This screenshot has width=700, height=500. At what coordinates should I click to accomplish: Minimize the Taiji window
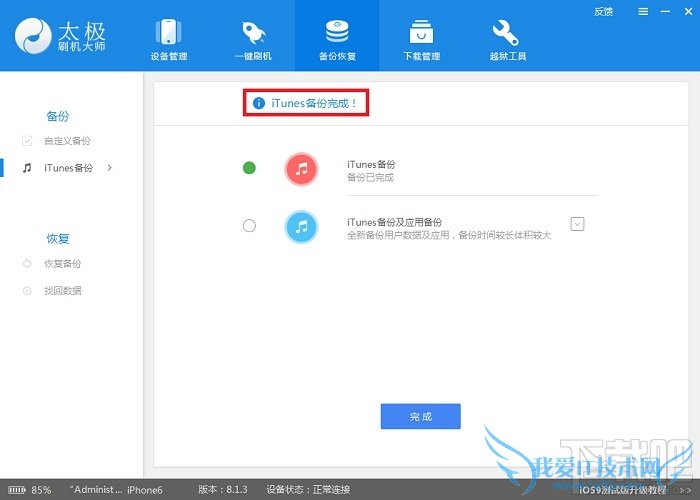(x=665, y=12)
